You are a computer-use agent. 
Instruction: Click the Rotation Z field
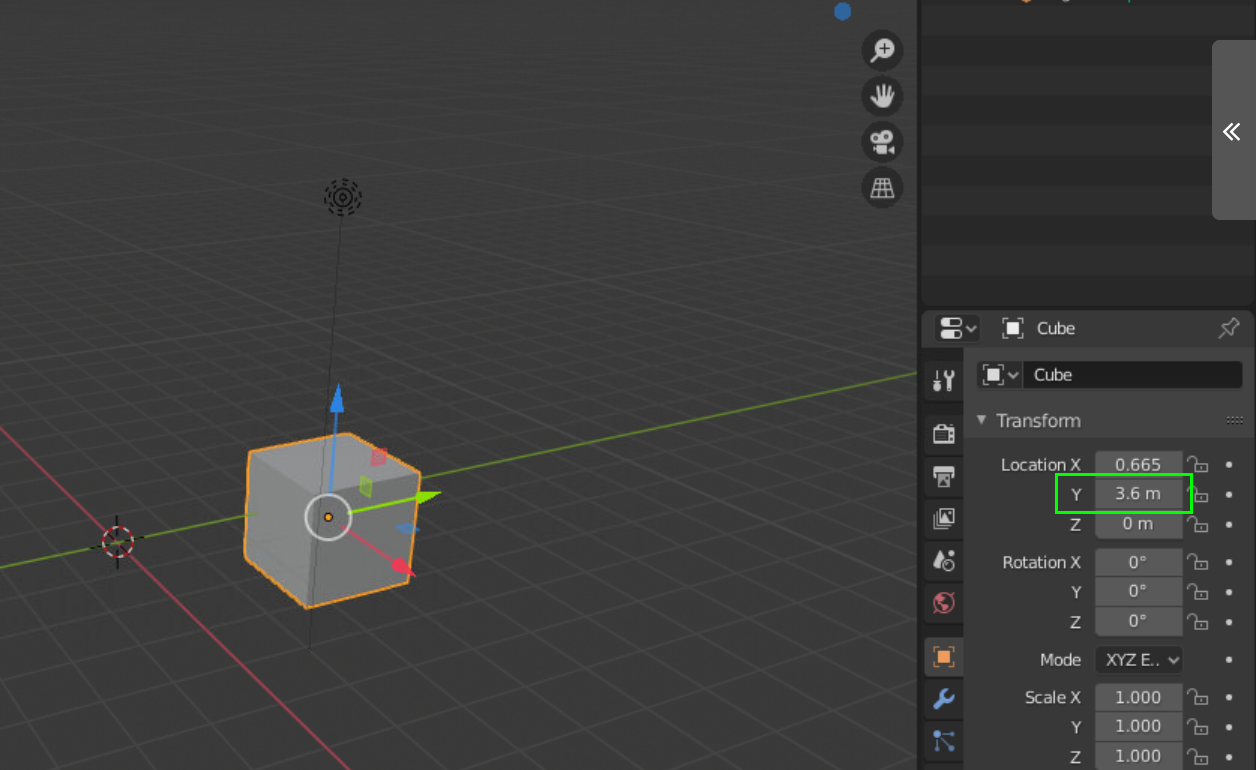pyautogui.click(x=1139, y=621)
